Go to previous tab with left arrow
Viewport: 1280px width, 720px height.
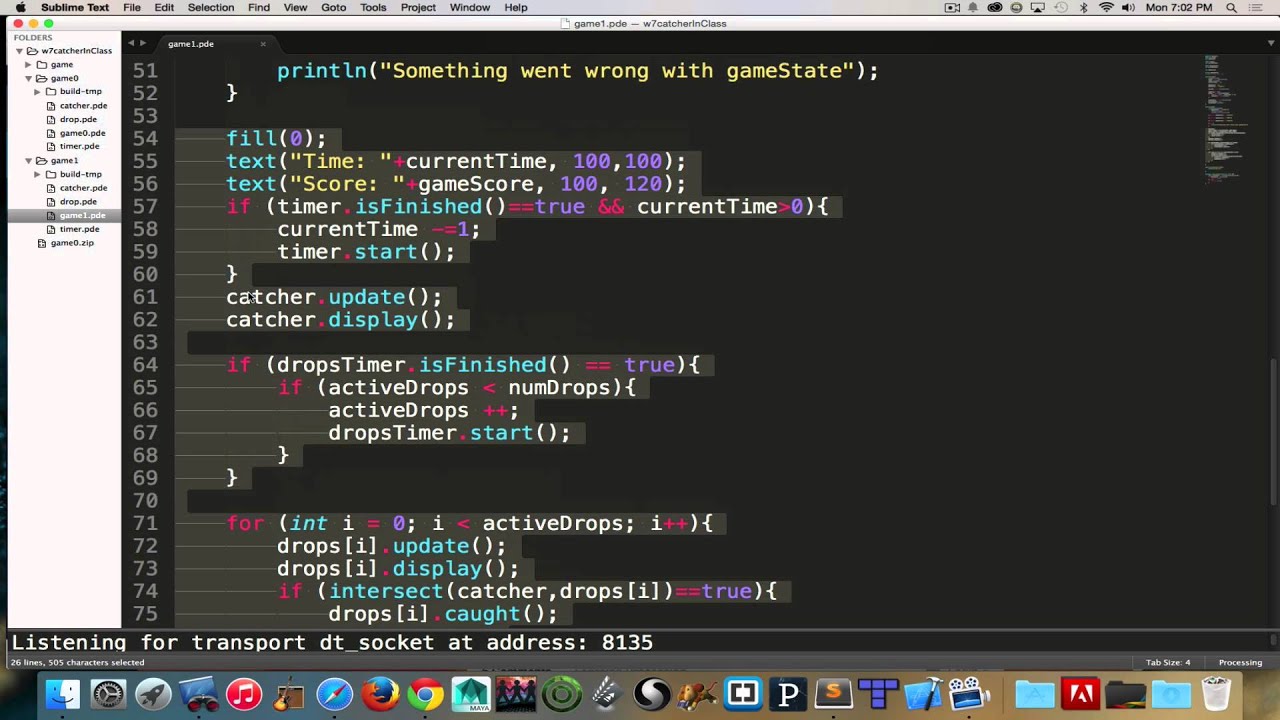131,43
